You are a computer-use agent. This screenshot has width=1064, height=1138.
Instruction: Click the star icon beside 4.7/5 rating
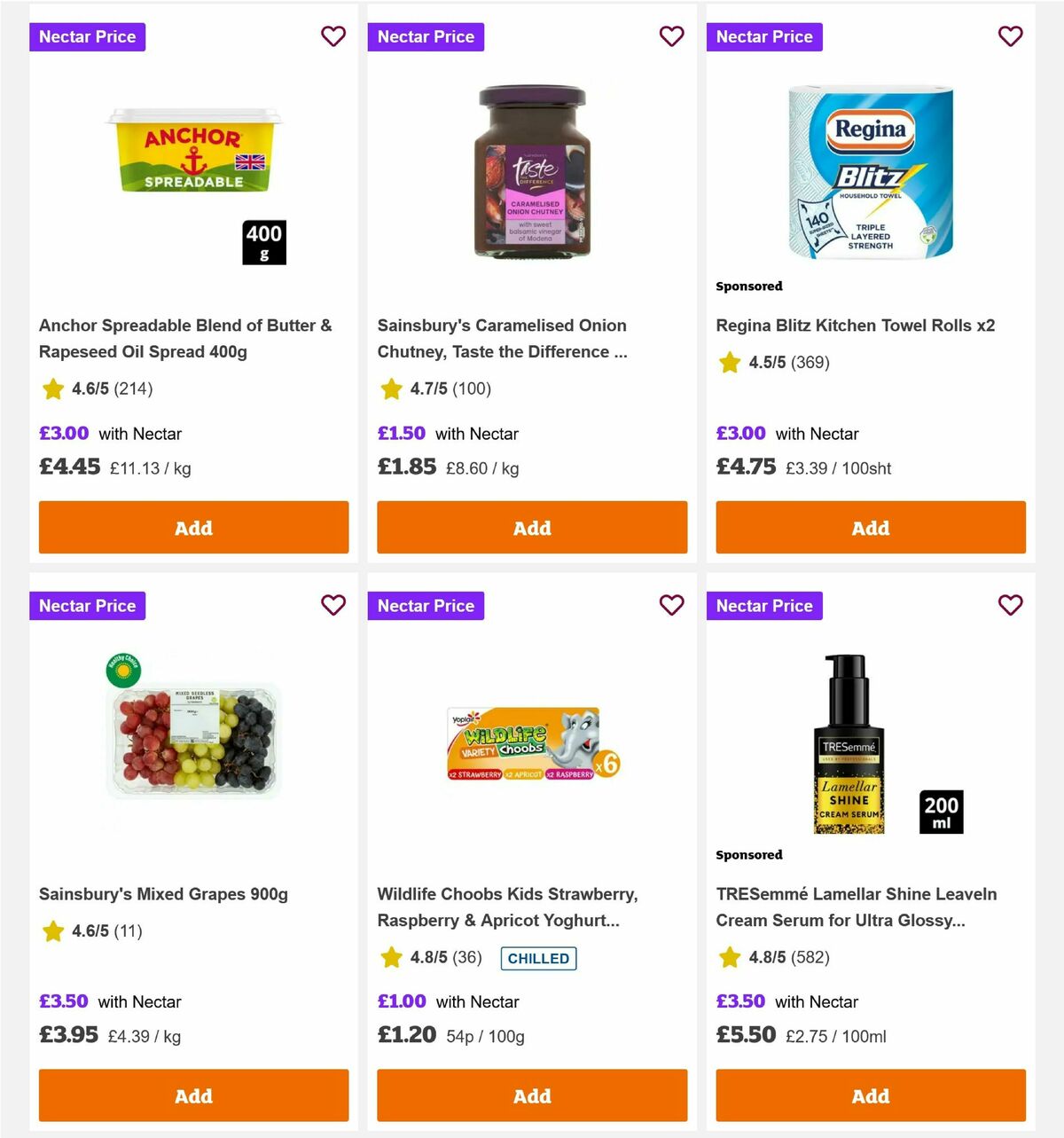(390, 388)
